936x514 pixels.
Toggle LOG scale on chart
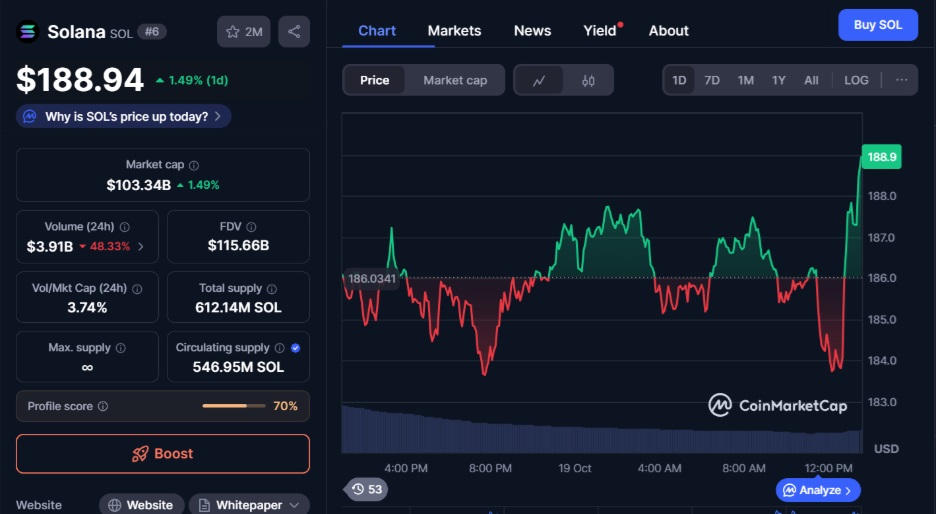856,80
